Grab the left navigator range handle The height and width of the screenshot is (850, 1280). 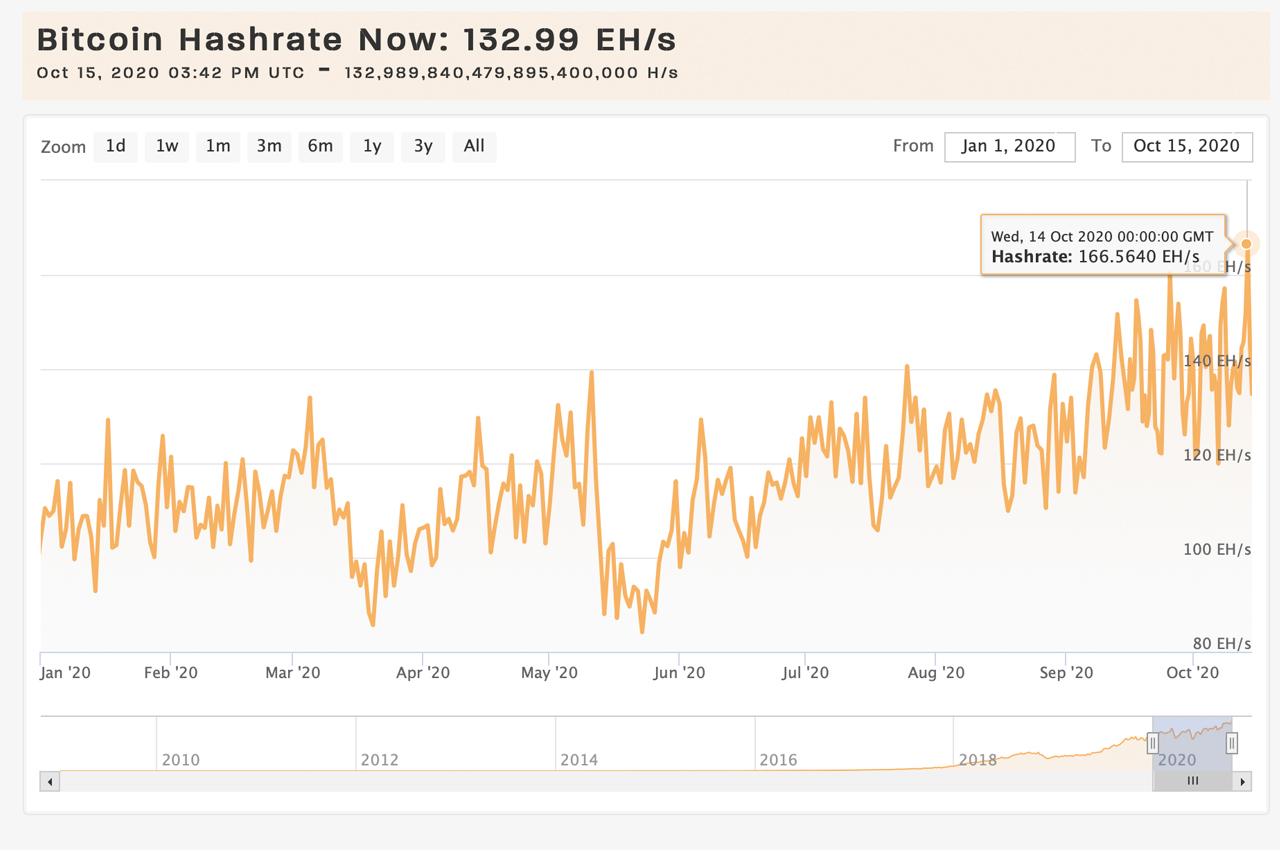point(1152,743)
